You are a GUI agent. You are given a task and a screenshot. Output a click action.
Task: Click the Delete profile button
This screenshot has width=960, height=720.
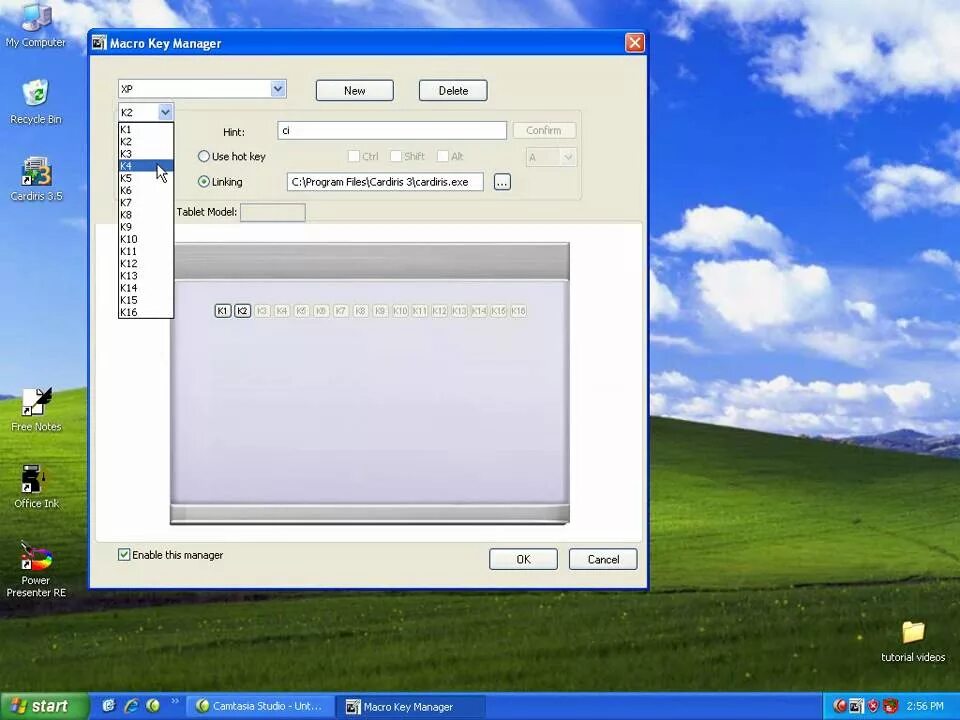pyautogui.click(x=453, y=91)
